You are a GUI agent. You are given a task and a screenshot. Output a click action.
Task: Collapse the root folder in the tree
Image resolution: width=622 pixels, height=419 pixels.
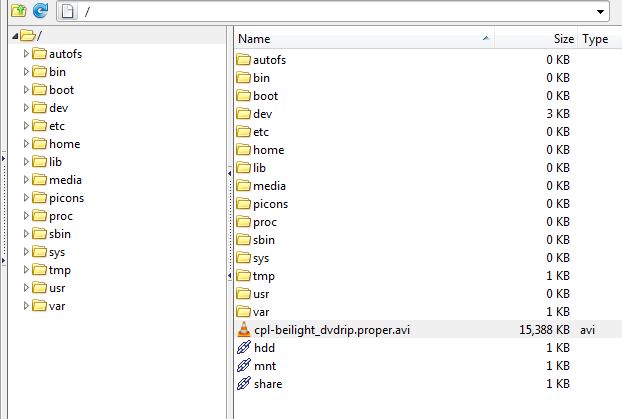(14, 36)
